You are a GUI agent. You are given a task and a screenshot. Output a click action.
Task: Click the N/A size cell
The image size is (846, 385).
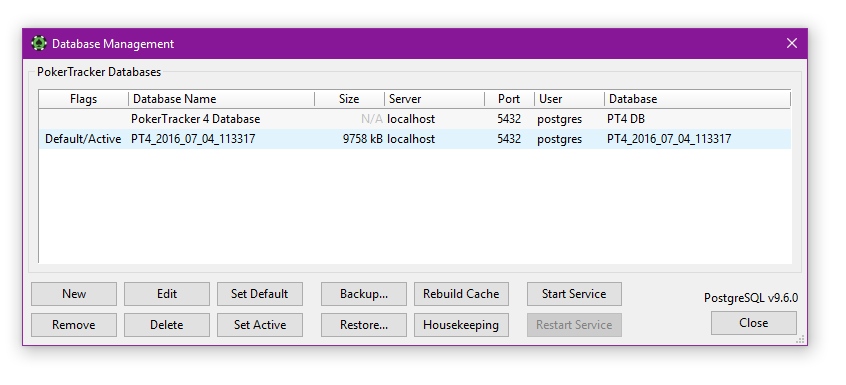pyautogui.click(x=372, y=119)
